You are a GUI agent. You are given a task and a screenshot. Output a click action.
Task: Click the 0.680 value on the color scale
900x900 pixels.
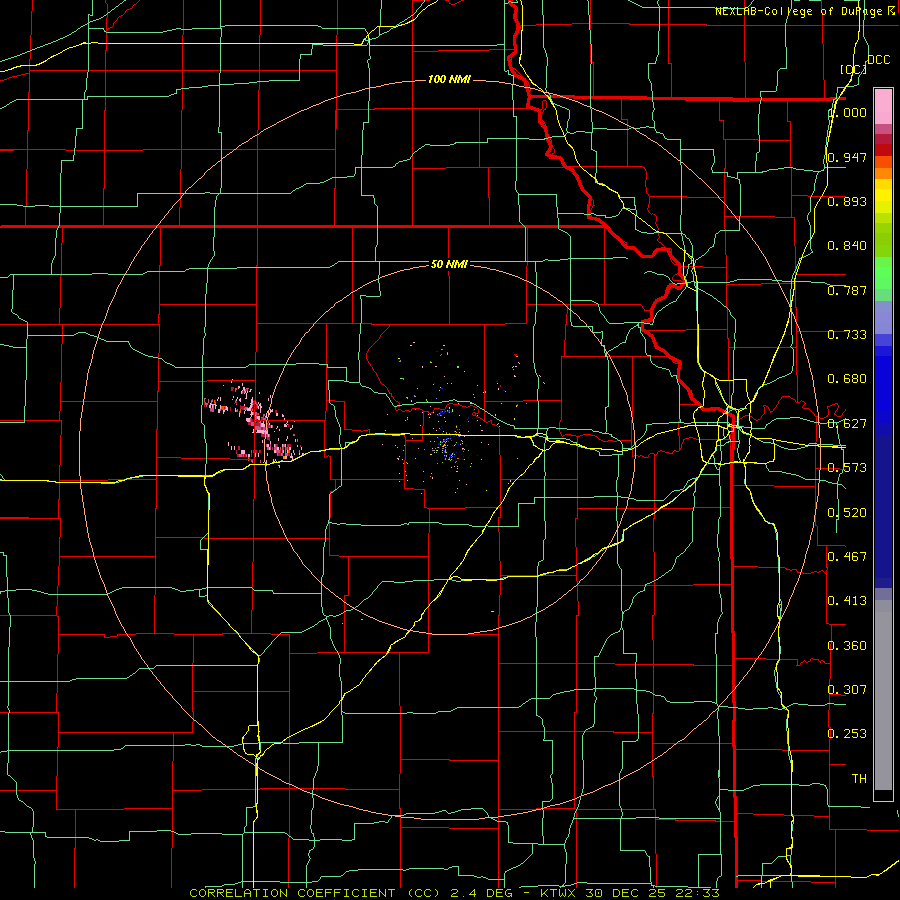pos(847,379)
